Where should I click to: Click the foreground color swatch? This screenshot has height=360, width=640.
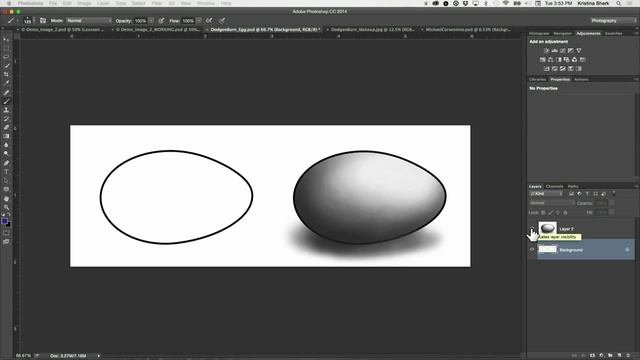4,221
